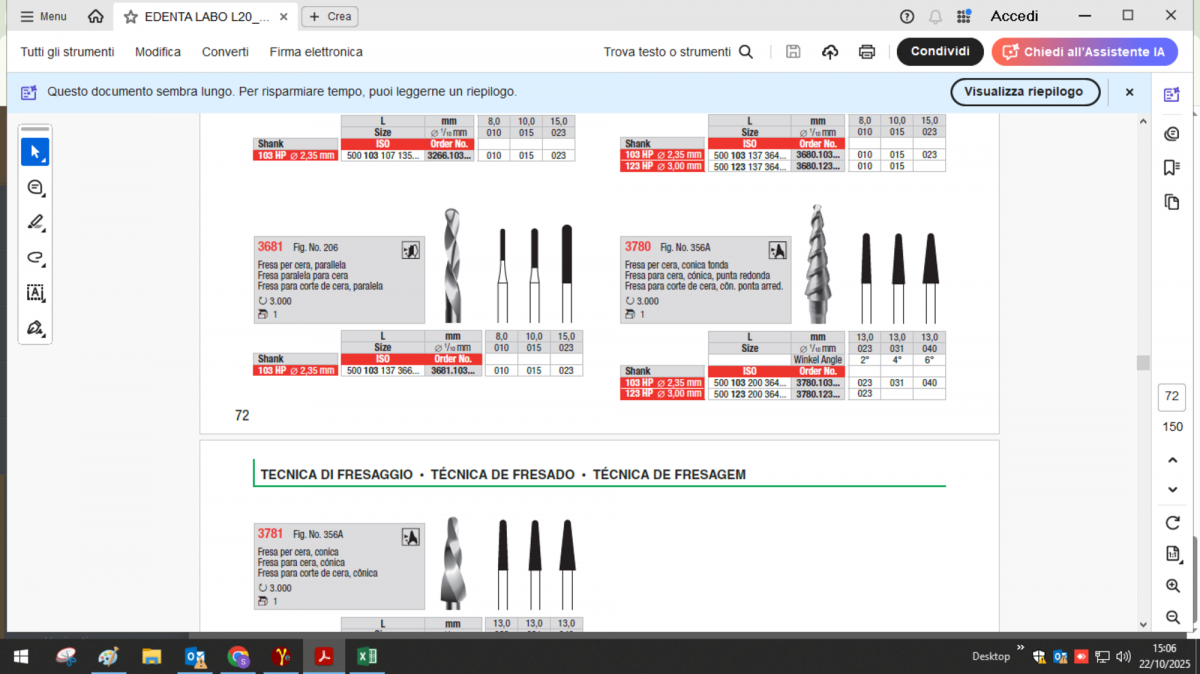
Task: Go to previous page with up chevron
Action: [1172, 460]
